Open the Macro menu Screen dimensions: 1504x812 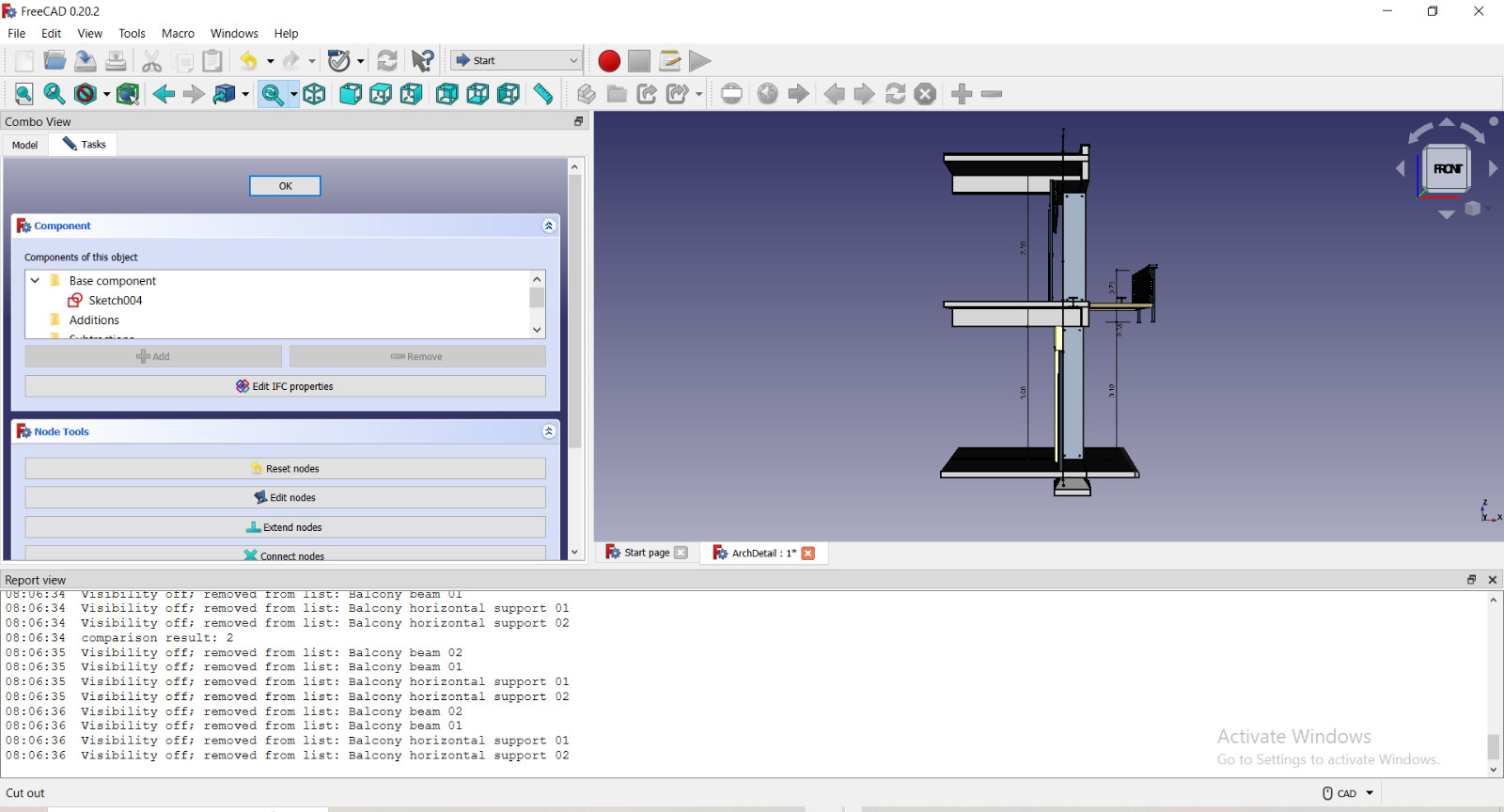[x=178, y=33]
